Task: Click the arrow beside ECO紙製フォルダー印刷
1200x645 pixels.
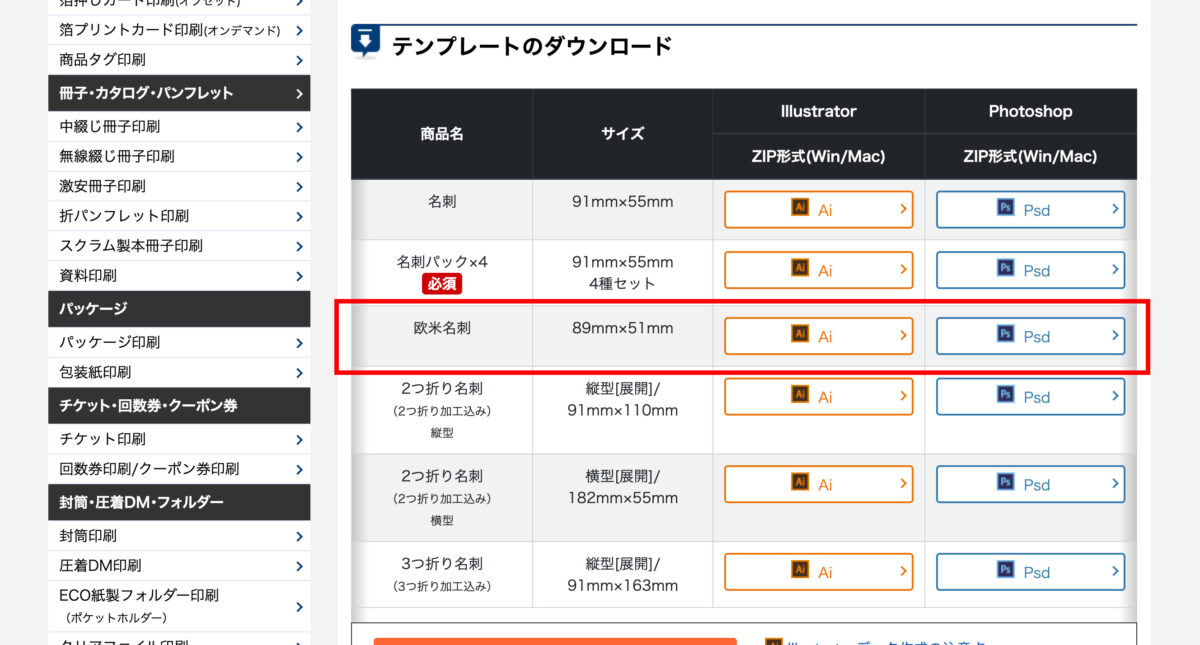Action: 299,606
